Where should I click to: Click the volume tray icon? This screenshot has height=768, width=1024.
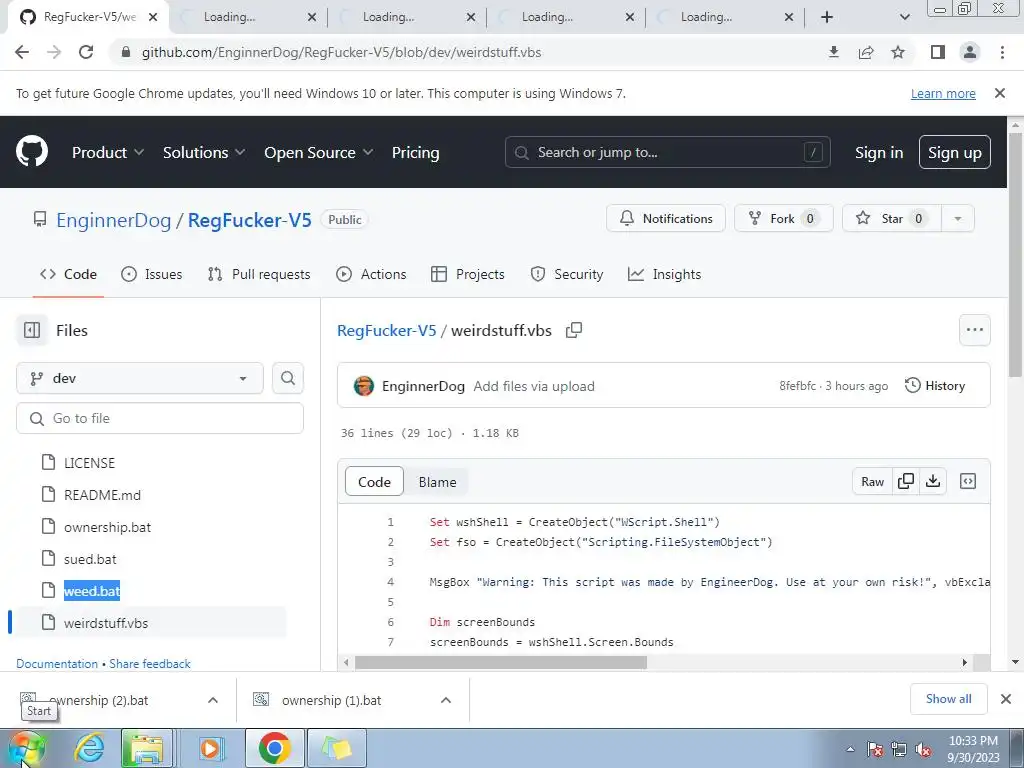point(923,750)
